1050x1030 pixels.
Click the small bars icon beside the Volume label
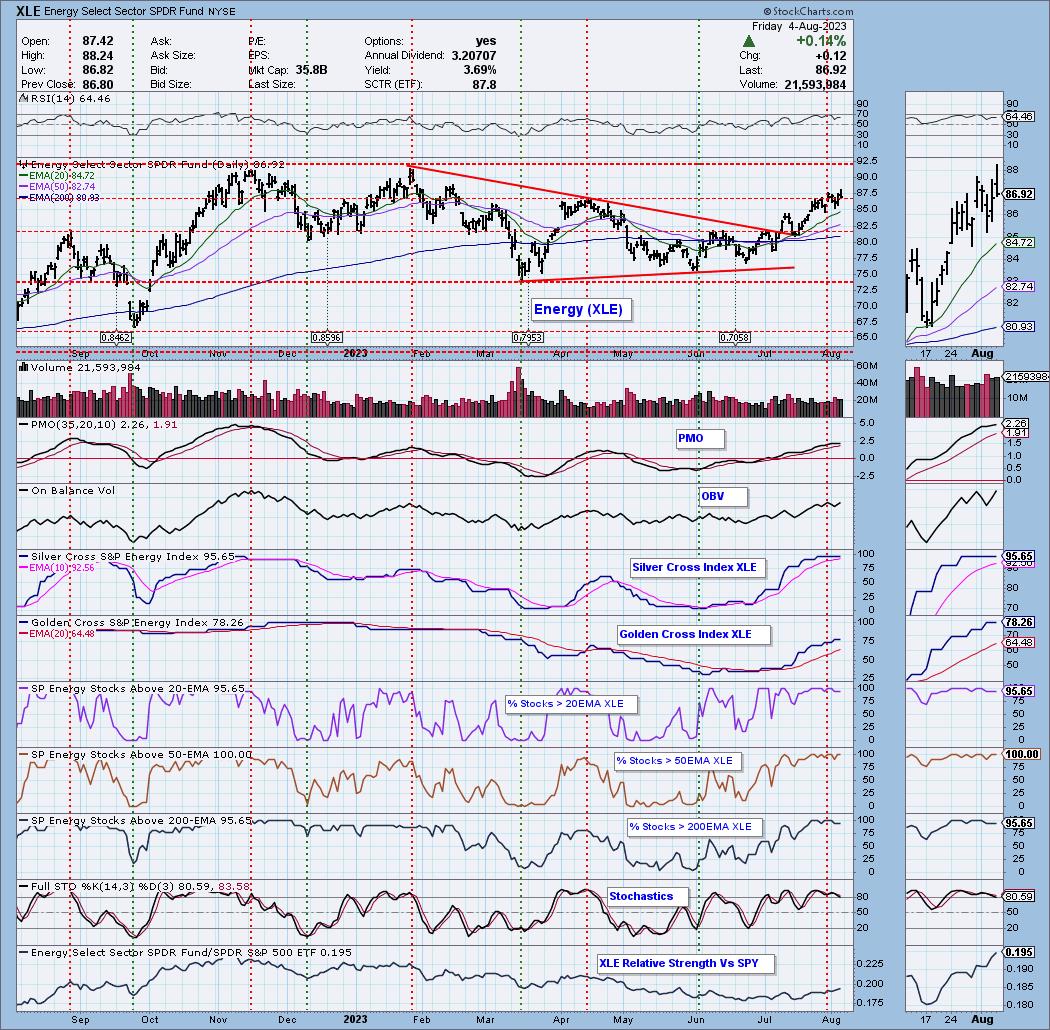23,367
